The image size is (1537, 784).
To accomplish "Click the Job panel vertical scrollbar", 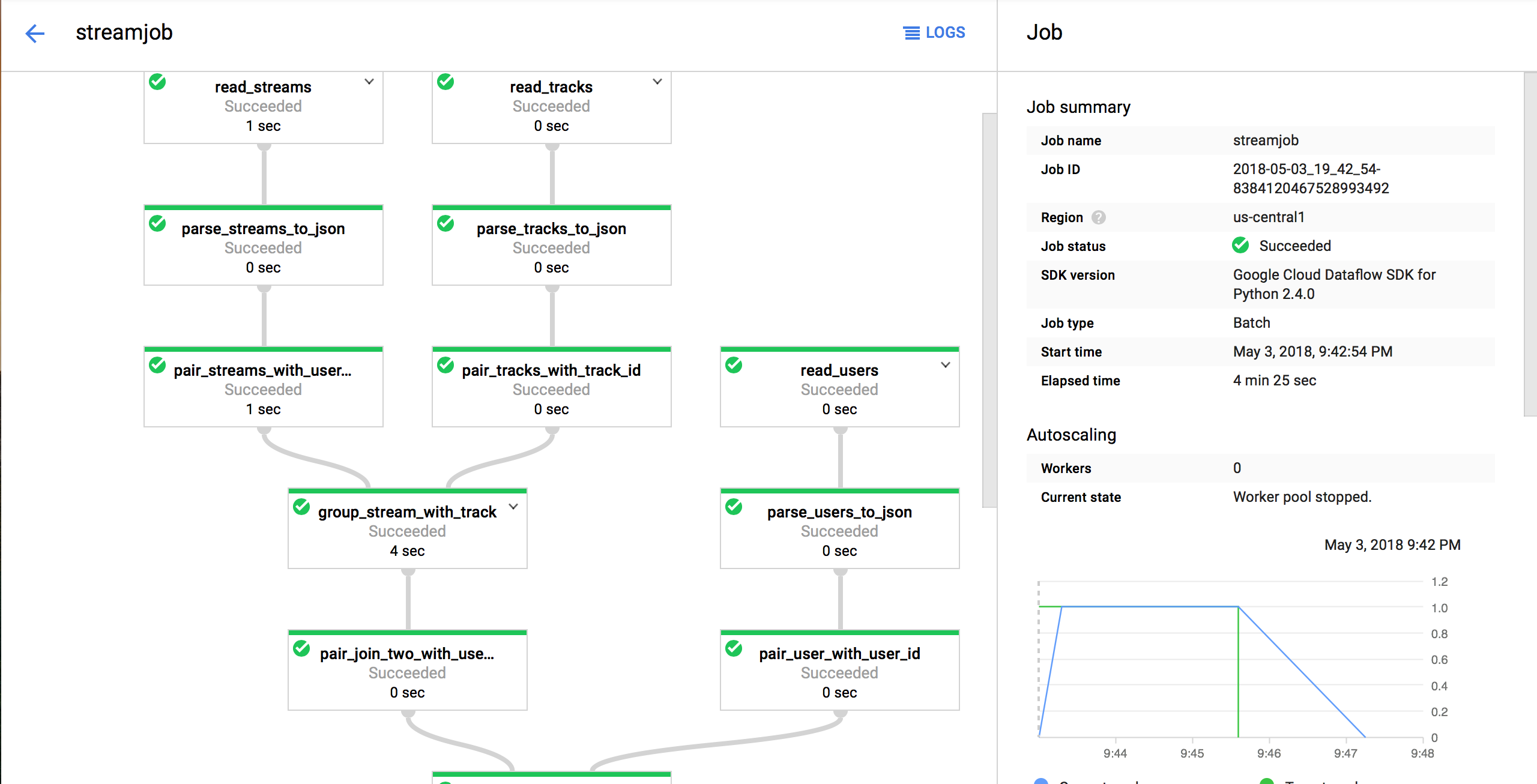I will (x=1530, y=244).
